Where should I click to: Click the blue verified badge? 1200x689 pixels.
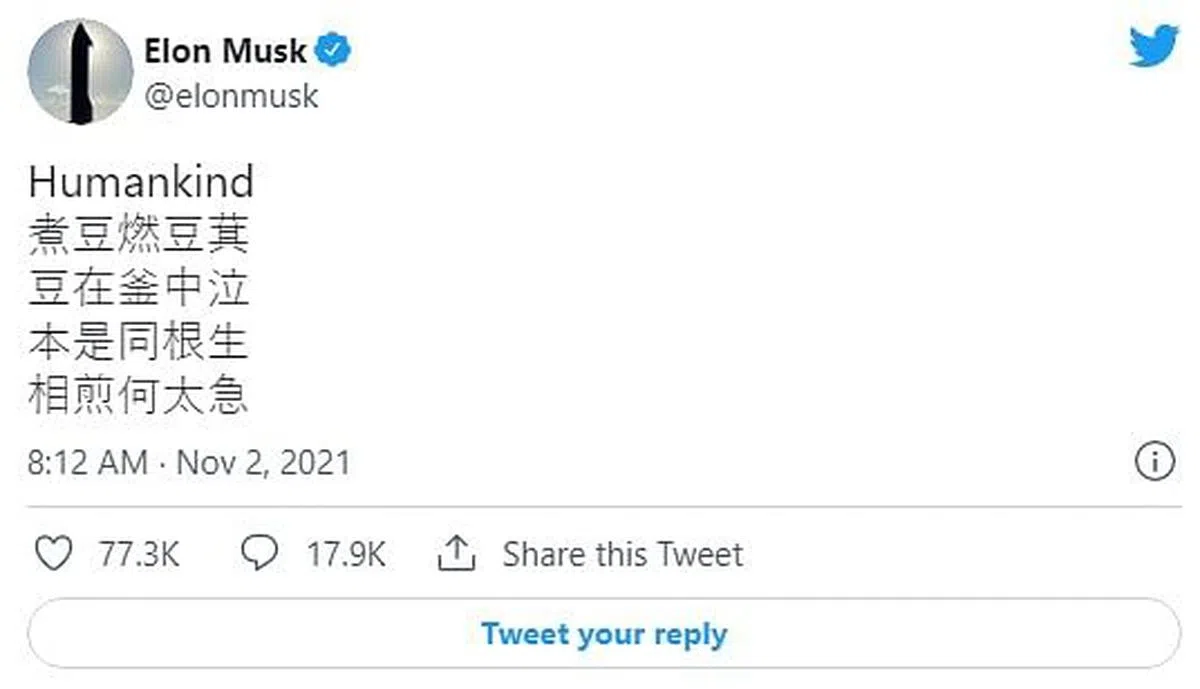point(333,50)
